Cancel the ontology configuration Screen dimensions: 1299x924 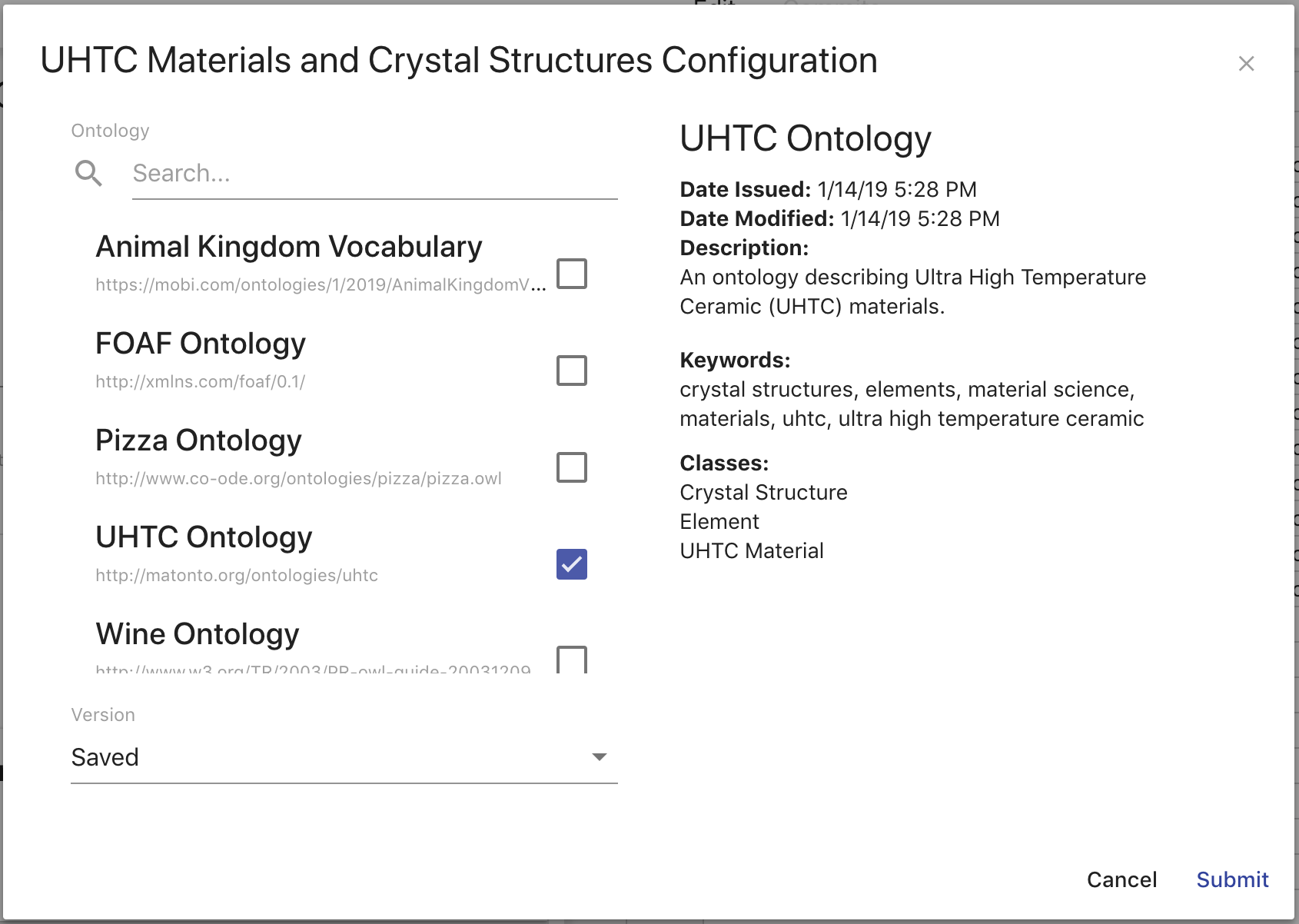point(1121,879)
